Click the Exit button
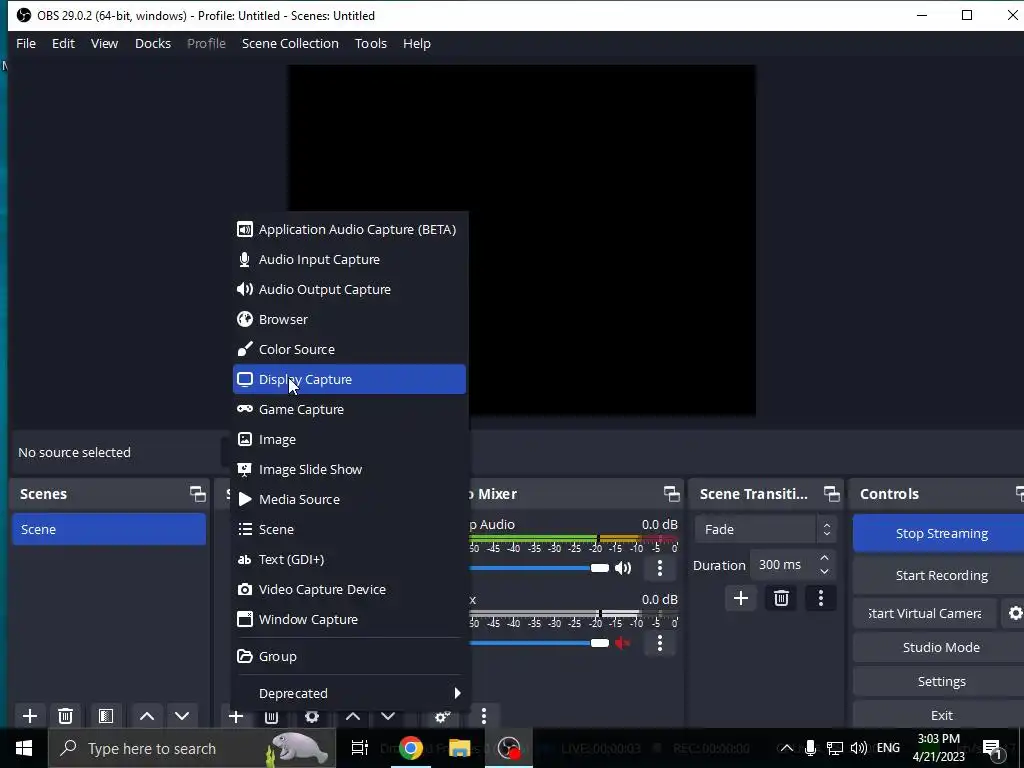The height and width of the screenshot is (768, 1024). [x=940, y=715]
